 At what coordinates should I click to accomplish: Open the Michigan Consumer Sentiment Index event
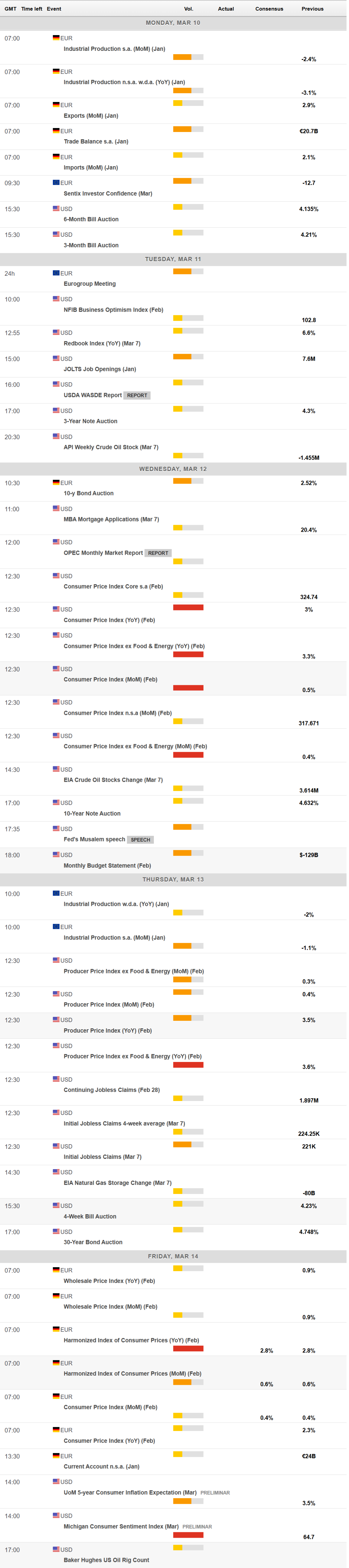point(121,1526)
